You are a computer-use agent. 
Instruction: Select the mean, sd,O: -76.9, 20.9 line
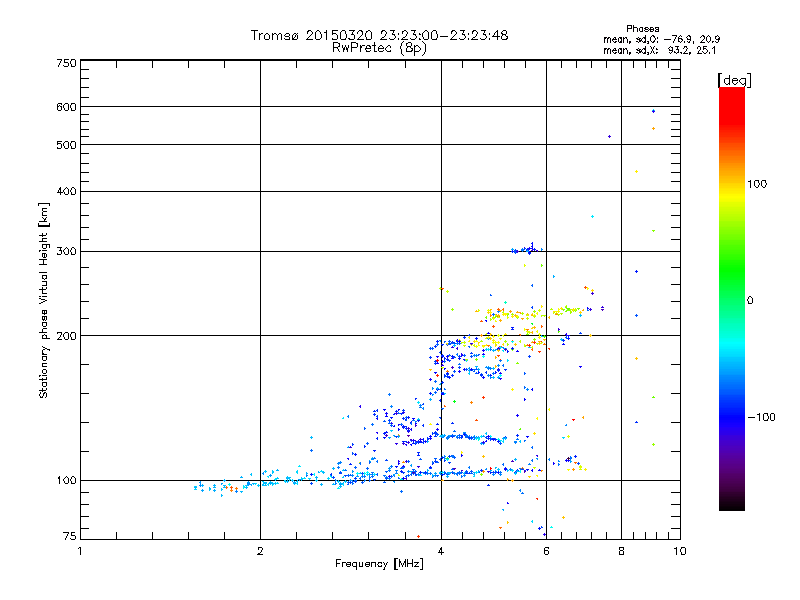point(661,39)
